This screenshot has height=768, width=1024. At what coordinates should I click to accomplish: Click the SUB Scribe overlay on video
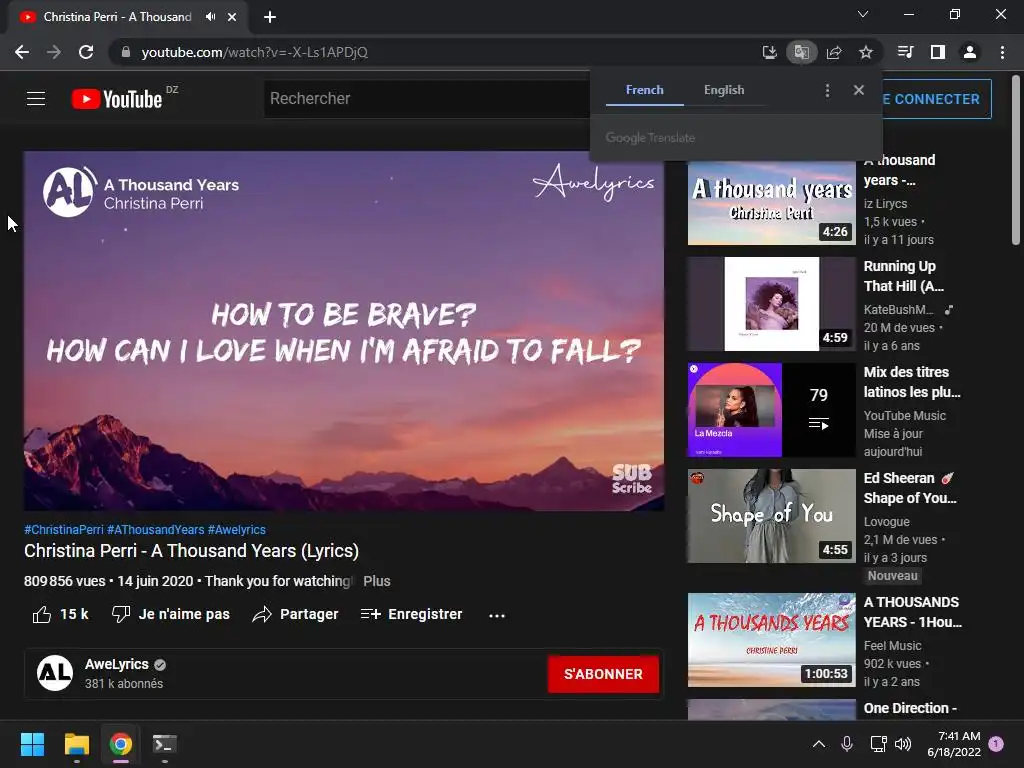[632, 479]
